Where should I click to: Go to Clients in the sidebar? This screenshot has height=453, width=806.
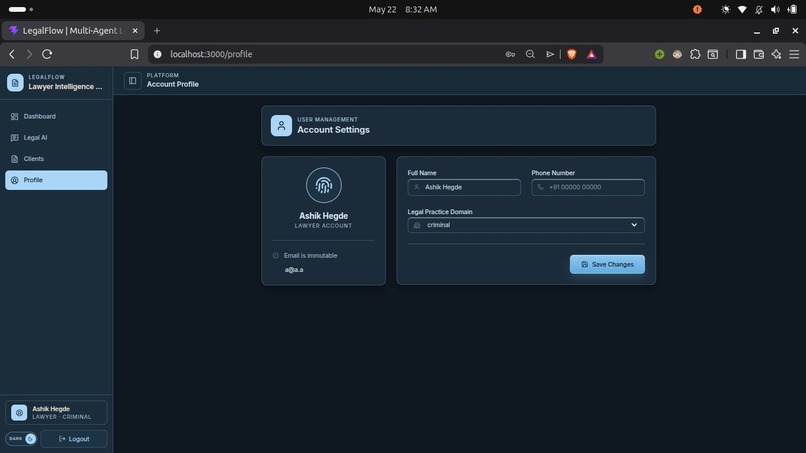pyautogui.click(x=56, y=159)
